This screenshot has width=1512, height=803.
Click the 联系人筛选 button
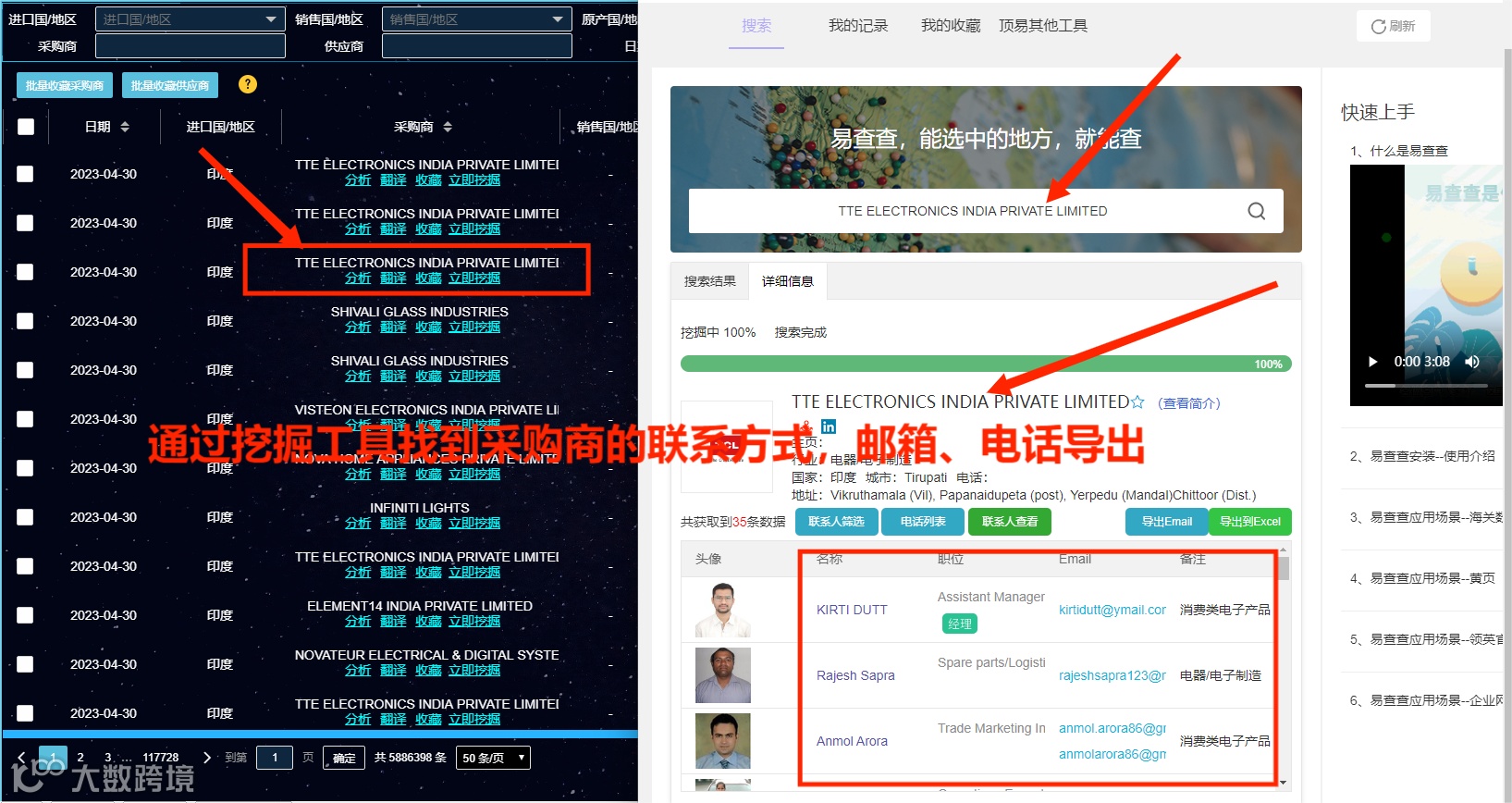pos(836,522)
